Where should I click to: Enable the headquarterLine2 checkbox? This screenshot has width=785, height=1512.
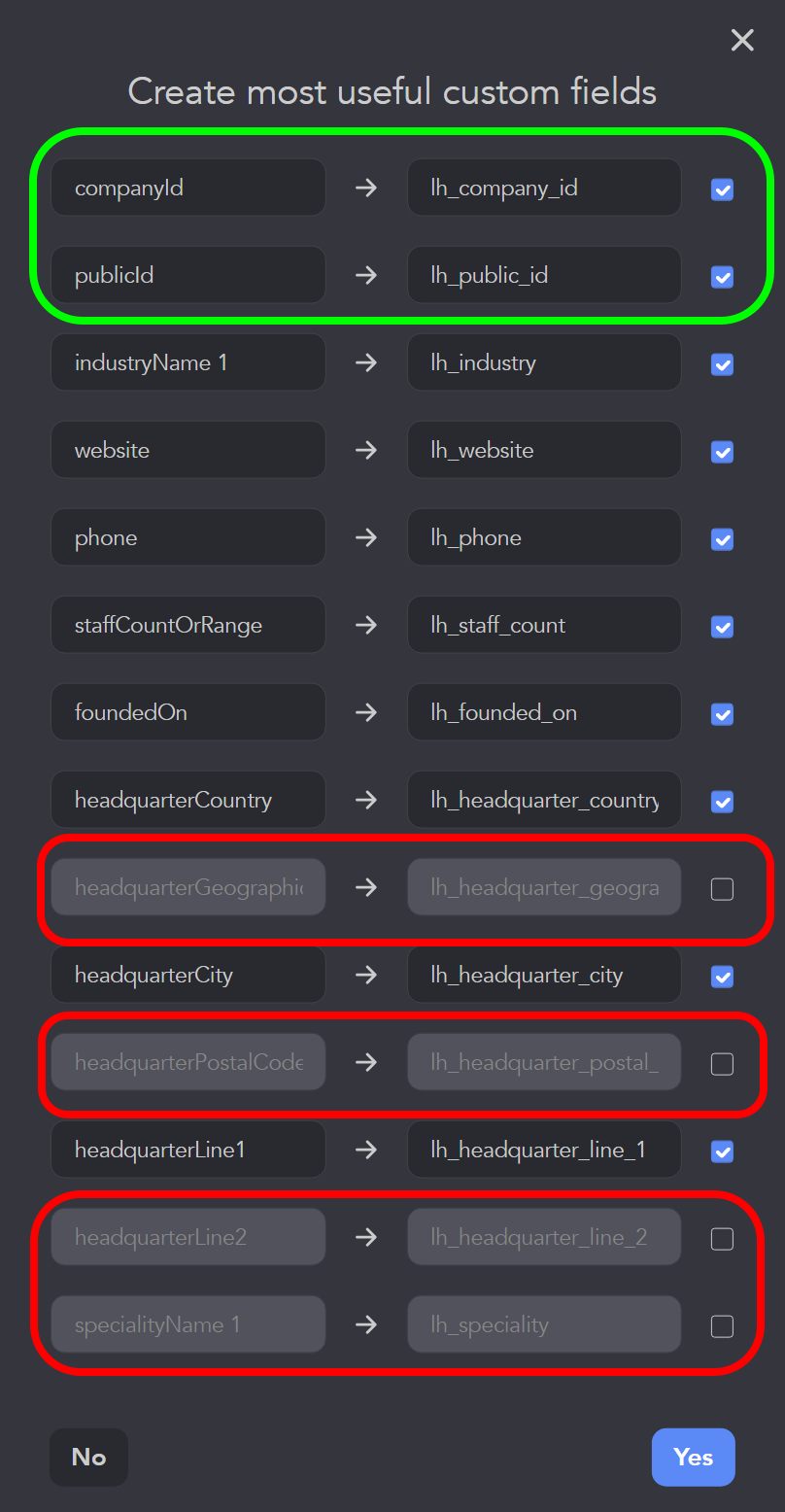pos(722,1239)
